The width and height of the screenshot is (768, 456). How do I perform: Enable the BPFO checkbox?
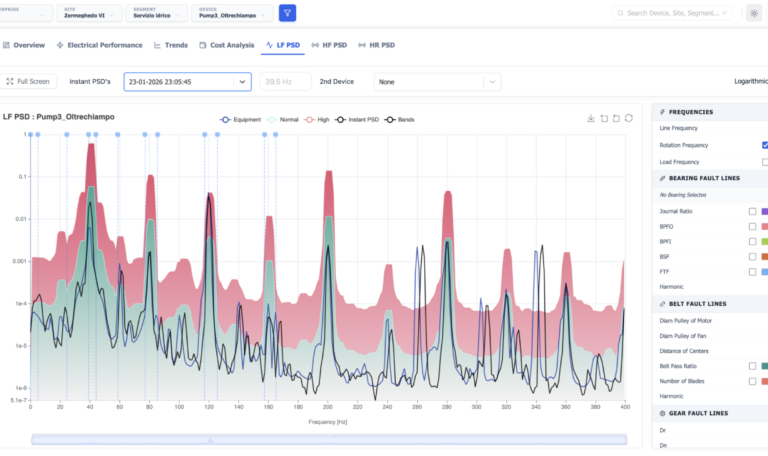752,226
